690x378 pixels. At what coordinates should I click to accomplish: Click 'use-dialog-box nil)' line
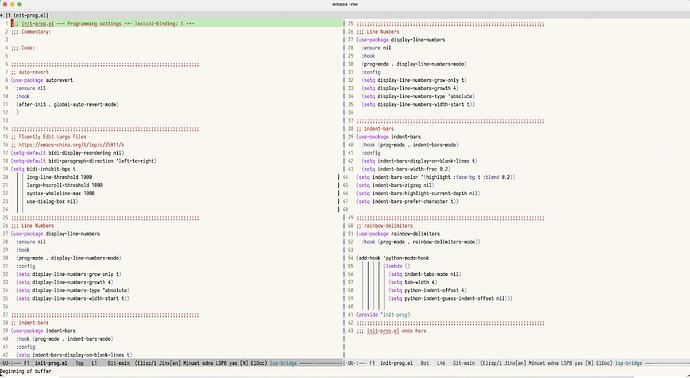point(52,202)
